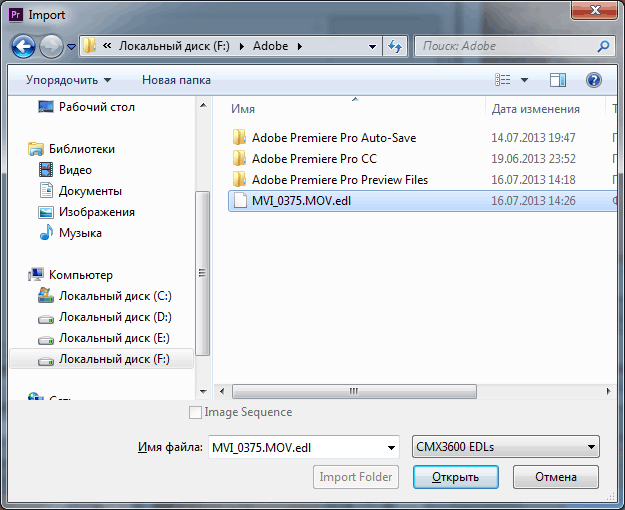Click the horizontal scrollbar thumb in file list
Image resolution: width=625 pixels, height=510 pixels.
(x=354, y=391)
